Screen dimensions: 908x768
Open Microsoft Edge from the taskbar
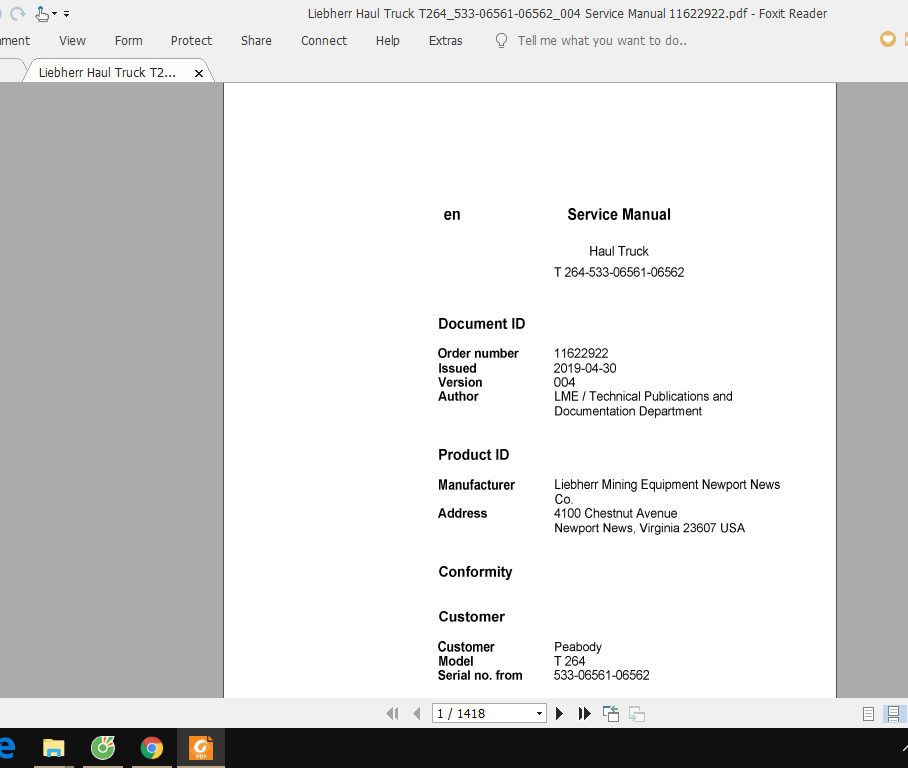(7, 747)
